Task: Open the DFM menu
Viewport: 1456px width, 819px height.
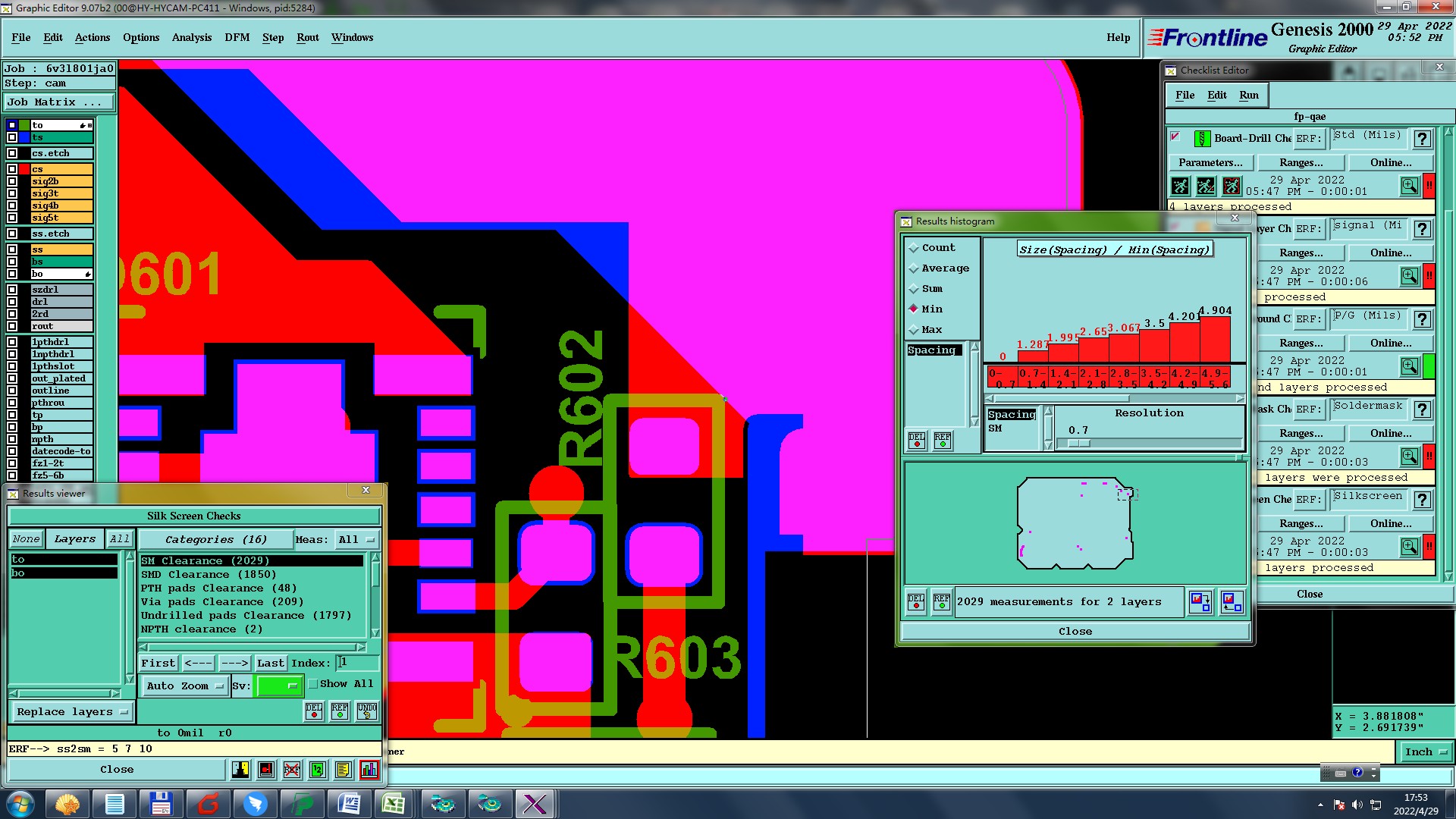Action: tap(237, 37)
